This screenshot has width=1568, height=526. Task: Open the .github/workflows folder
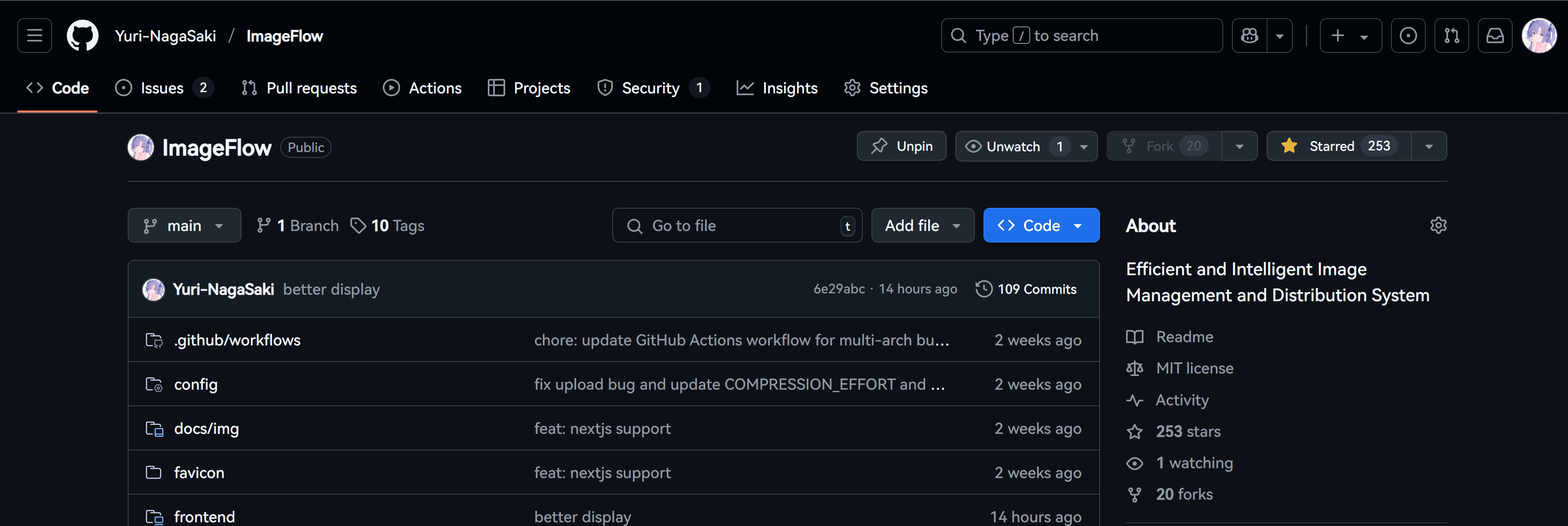(x=237, y=340)
